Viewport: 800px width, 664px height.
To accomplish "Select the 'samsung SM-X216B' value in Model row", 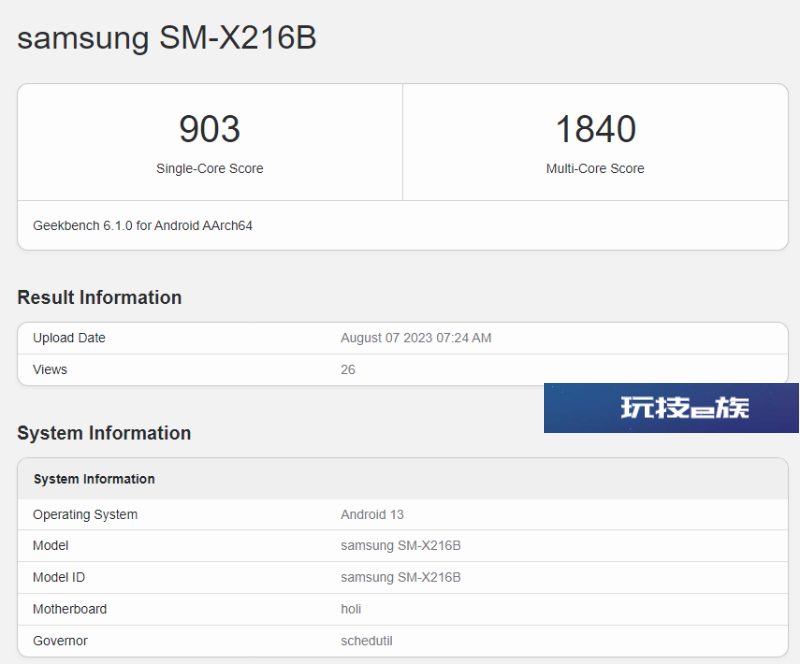I will (401, 546).
